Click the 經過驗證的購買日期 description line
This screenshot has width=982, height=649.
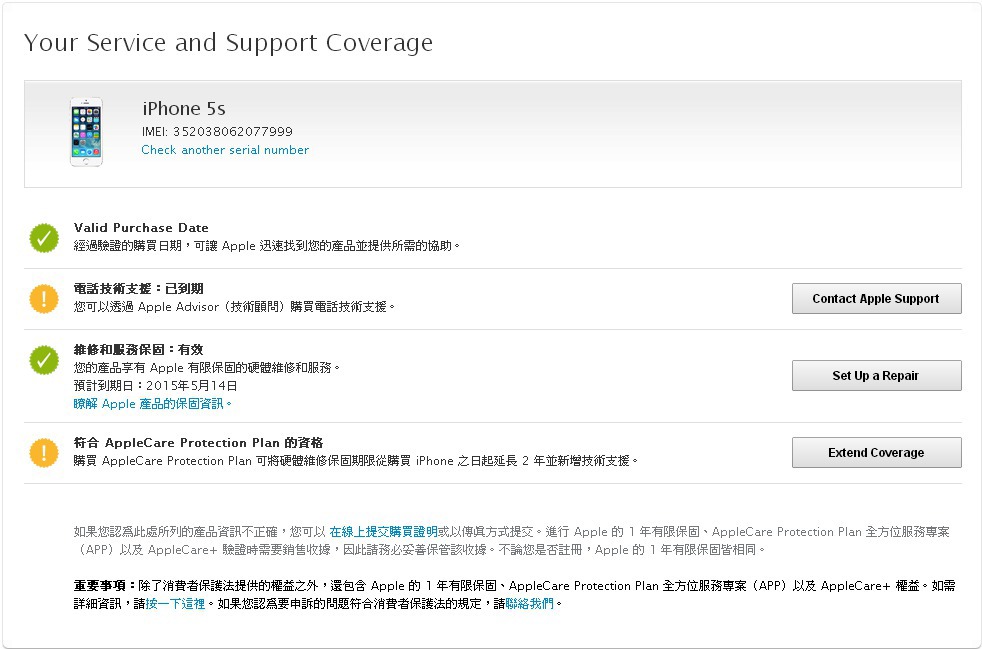pos(267,246)
